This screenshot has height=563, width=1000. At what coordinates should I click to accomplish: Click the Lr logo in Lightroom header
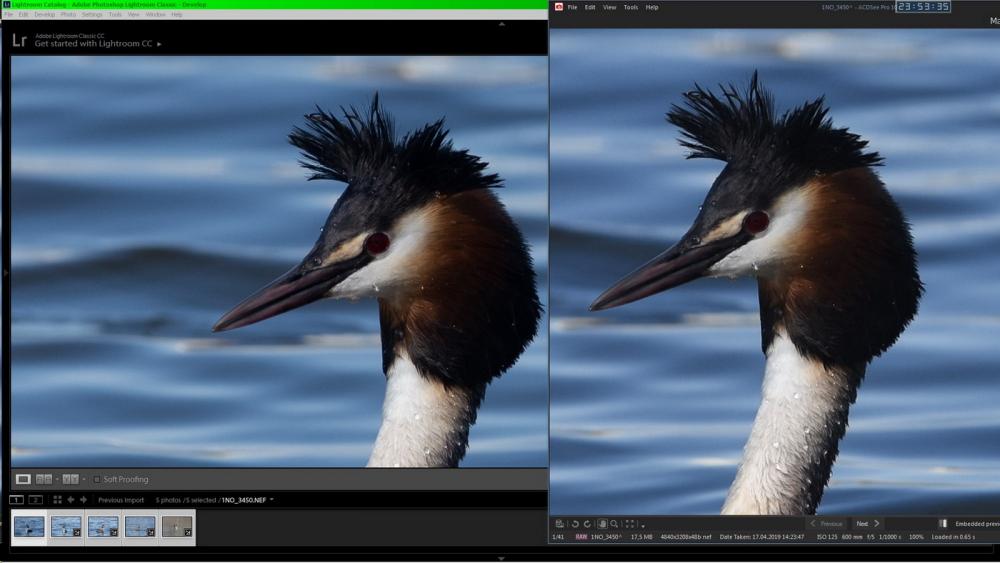coord(19,41)
